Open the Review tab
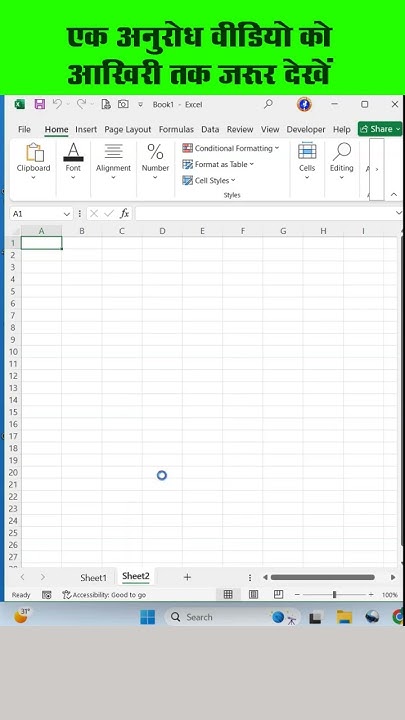The height and width of the screenshot is (720, 405). coord(240,129)
